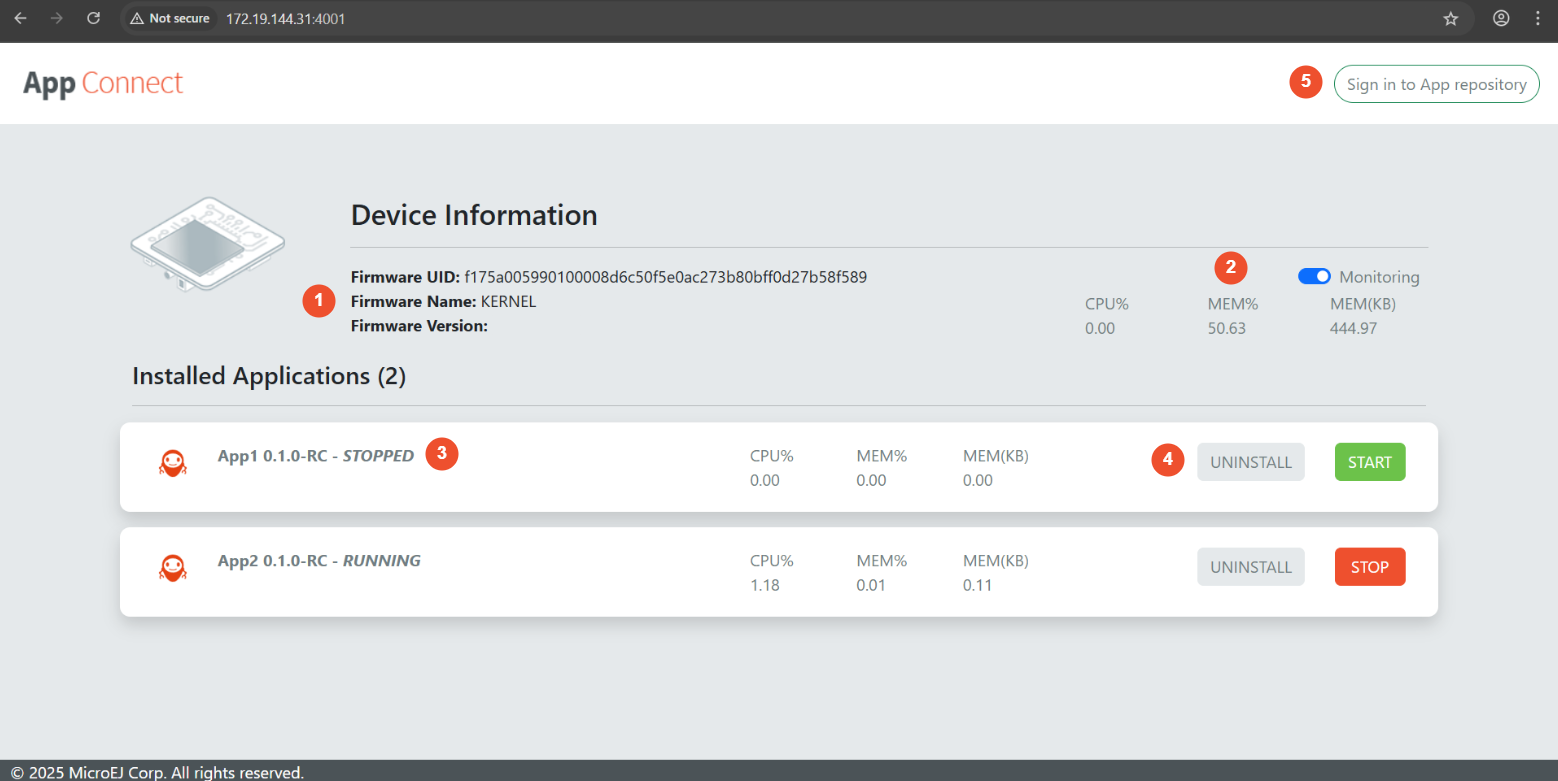This screenshot has height=781, width=1558.
Task: Uninstall App1 0.1.0-RC
Action: click(1250, 462)
